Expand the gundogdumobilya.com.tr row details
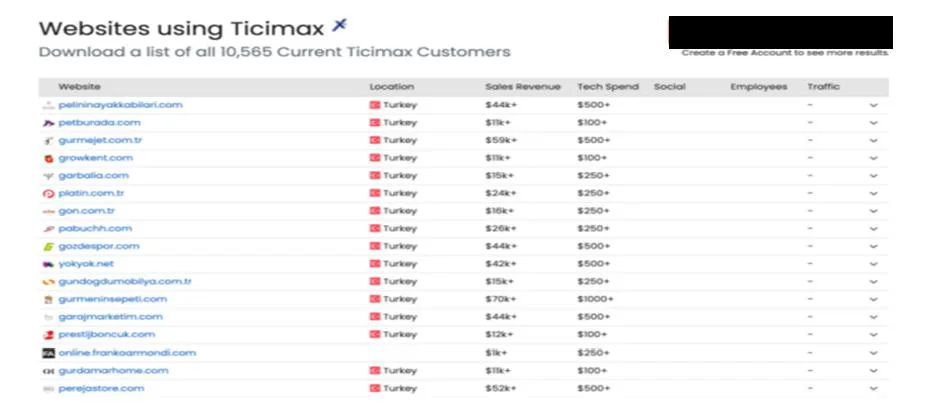Viewport: 931px width, 419px height. click(x=873, y=282)
